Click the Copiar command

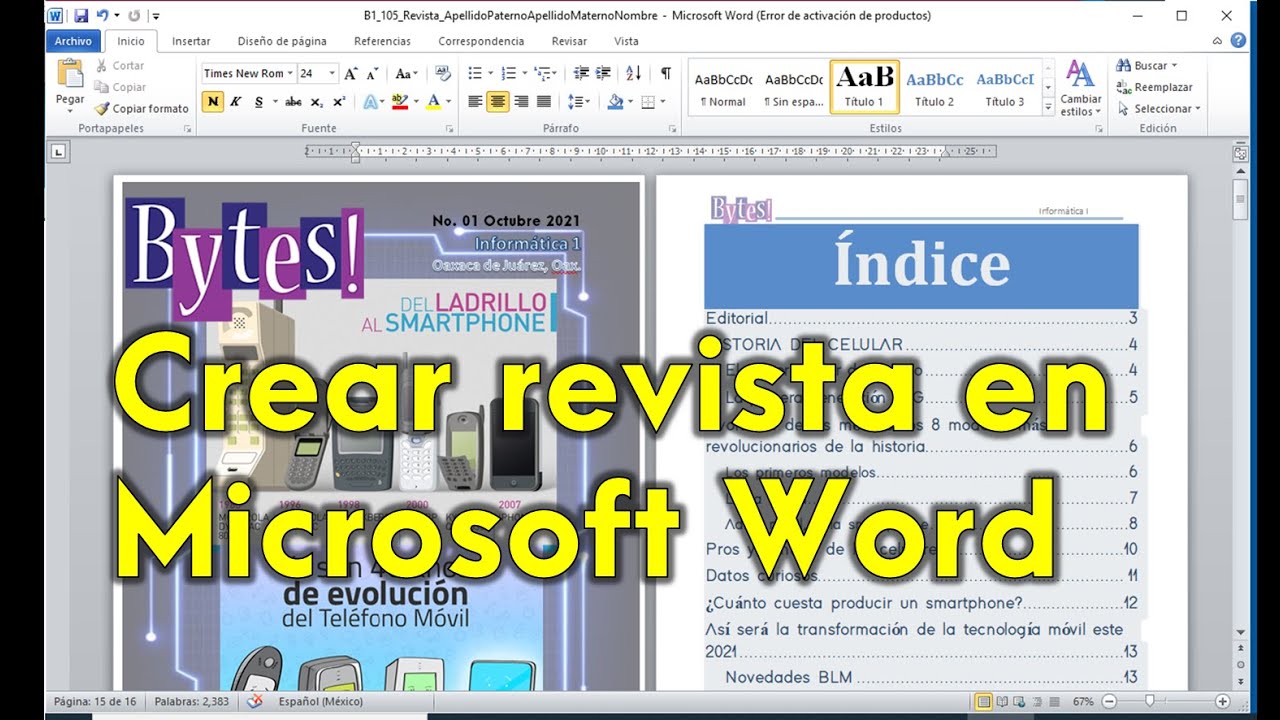click(x=119, y=87)
